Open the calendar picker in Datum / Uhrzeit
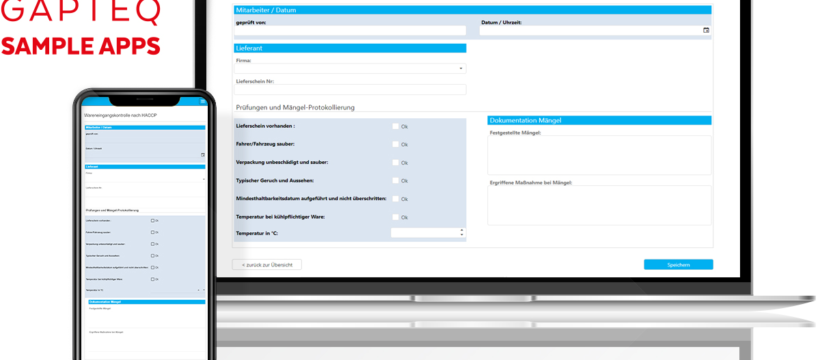 (x=706, y=30)
